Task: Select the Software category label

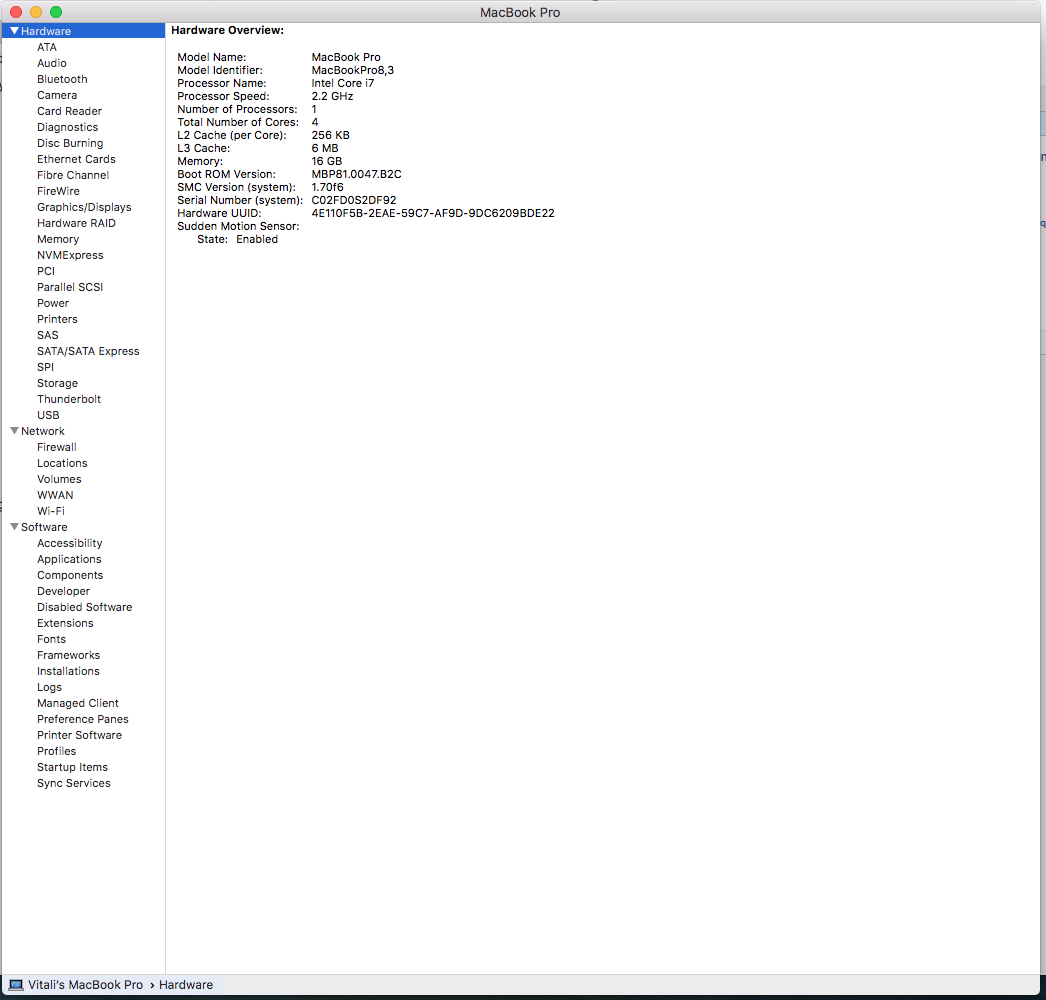Action: tap(44, 527)
